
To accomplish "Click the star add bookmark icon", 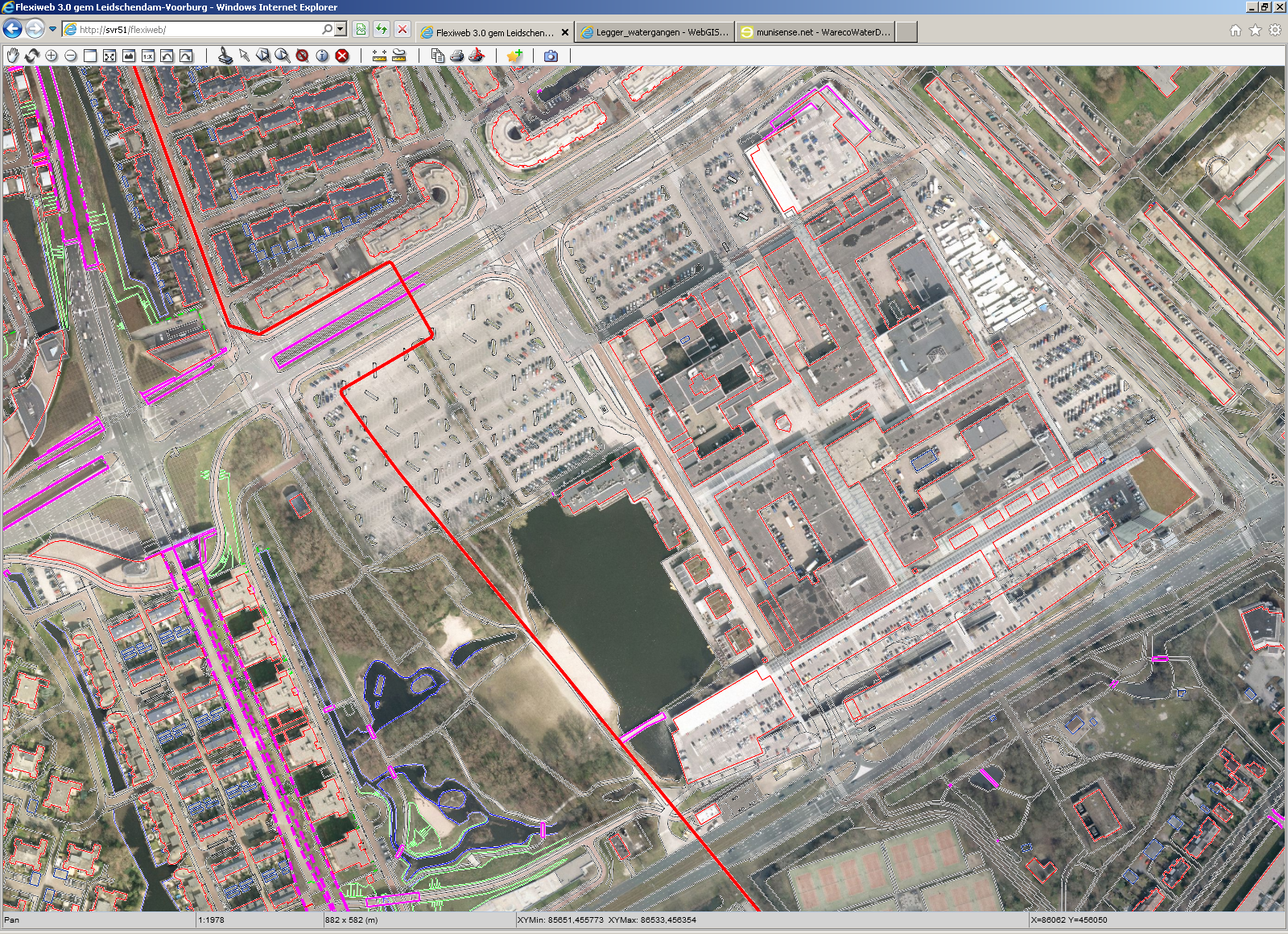I will pos(514,56).
